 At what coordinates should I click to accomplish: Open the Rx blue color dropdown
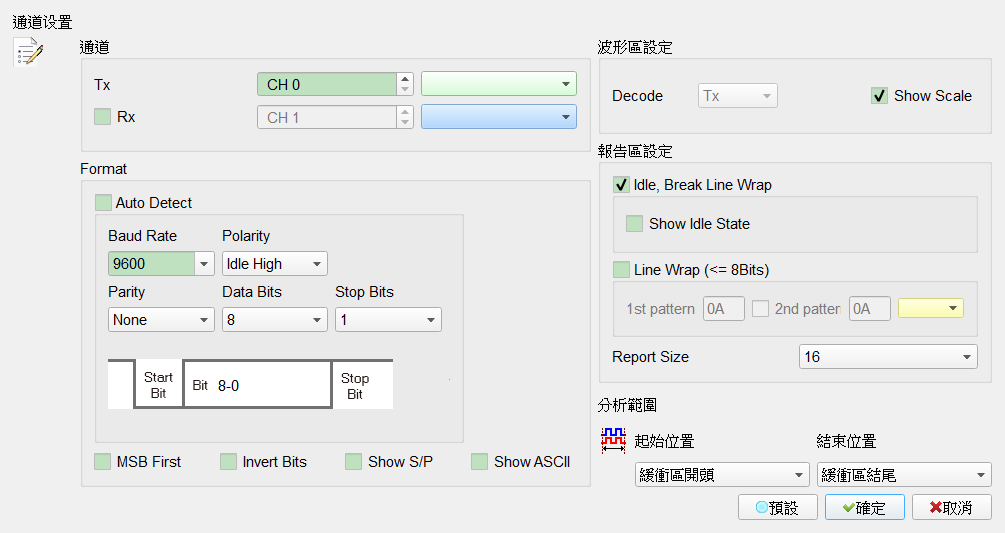[499, 117]
